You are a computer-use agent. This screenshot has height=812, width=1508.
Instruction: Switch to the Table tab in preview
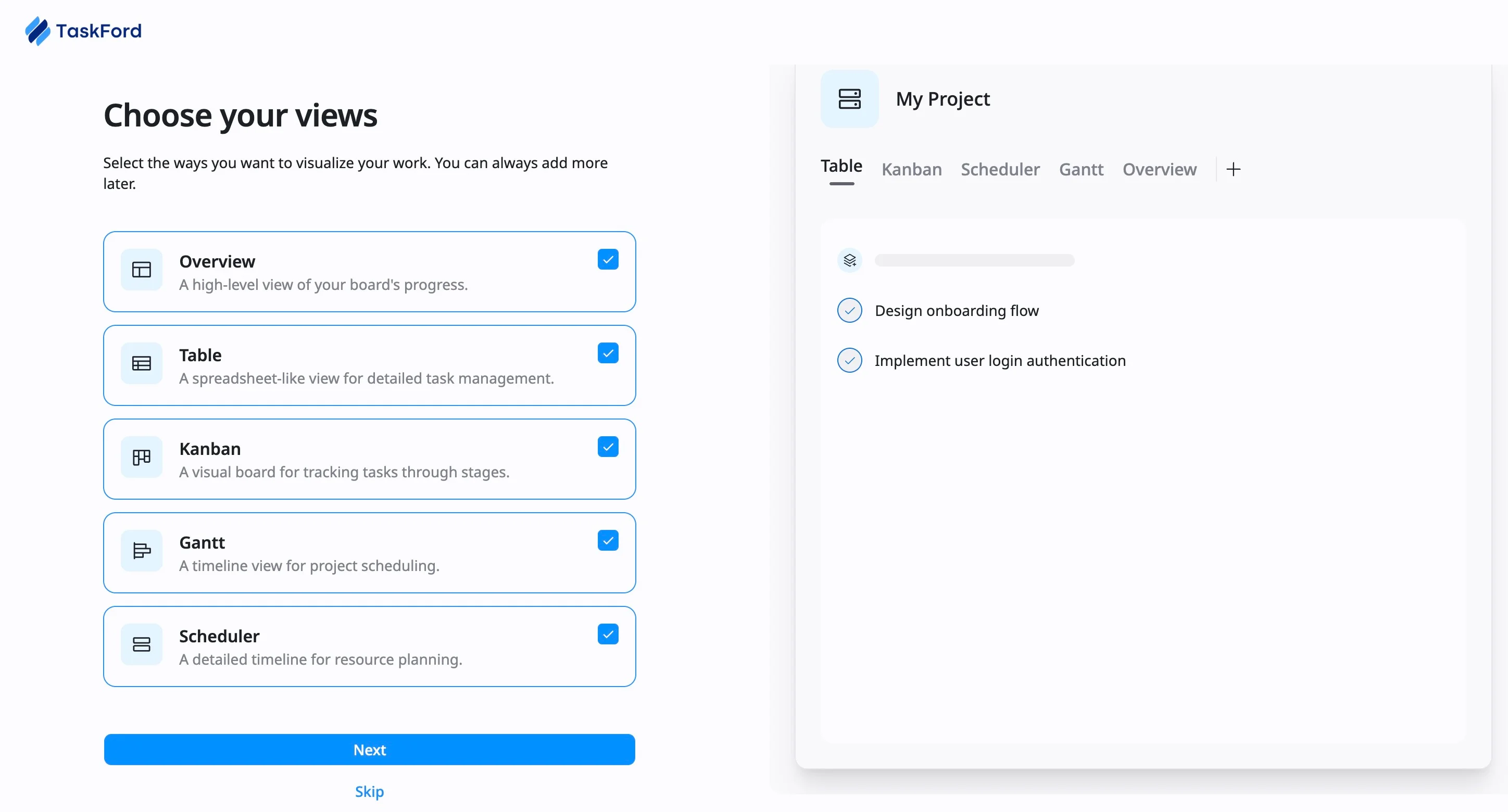(x=841, y=166)
